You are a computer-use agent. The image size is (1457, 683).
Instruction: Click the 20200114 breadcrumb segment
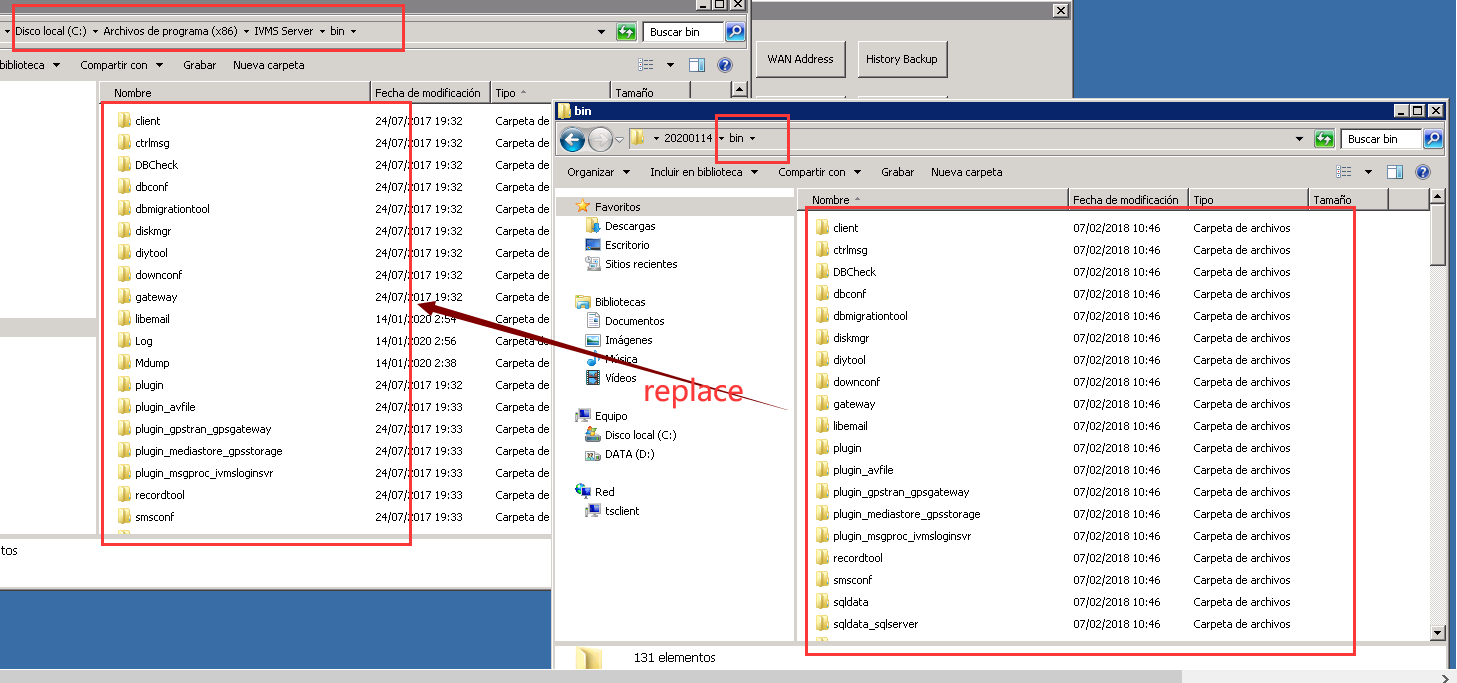coord(688,139)
